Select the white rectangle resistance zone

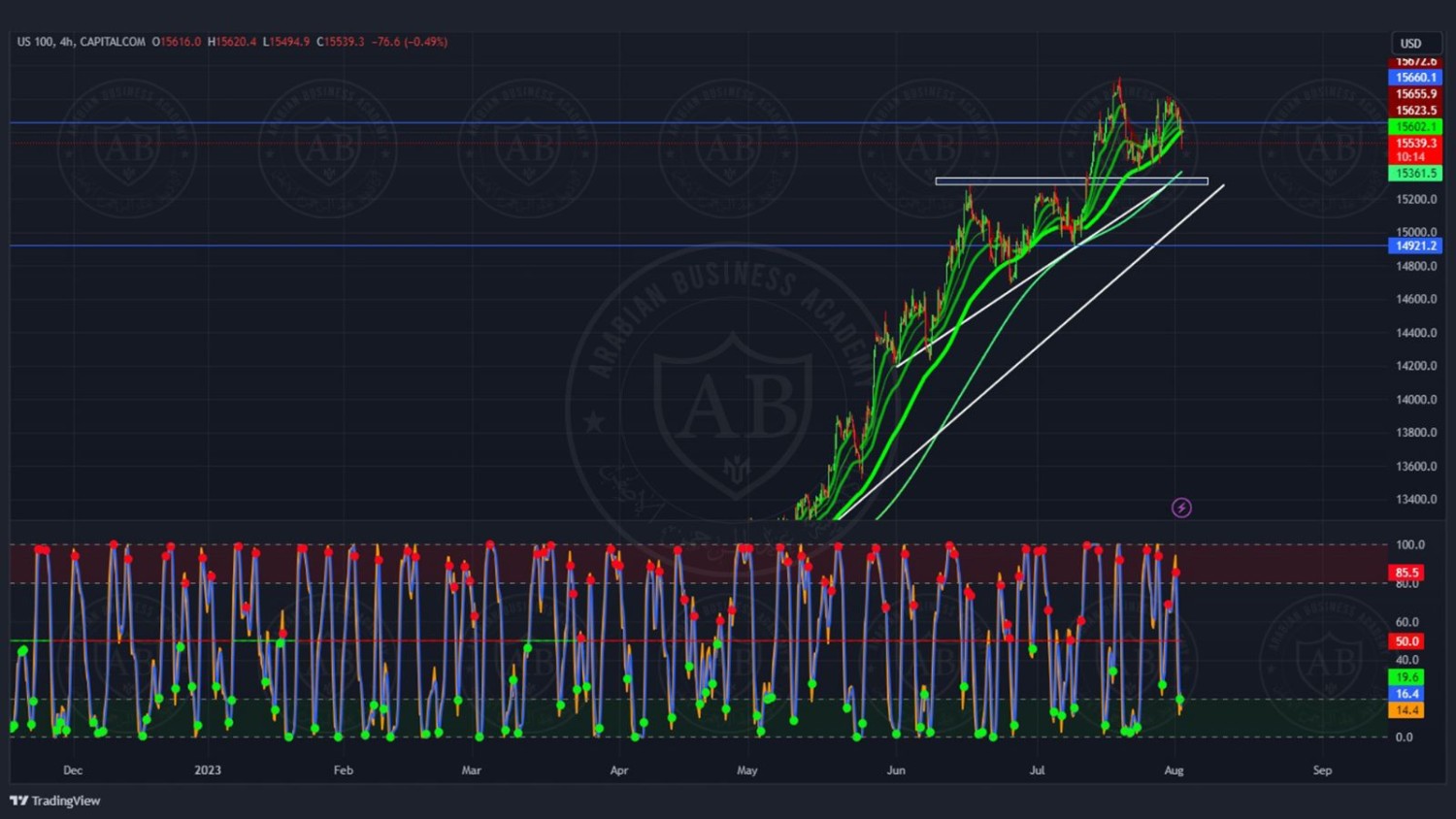[x=1071, y=181]
